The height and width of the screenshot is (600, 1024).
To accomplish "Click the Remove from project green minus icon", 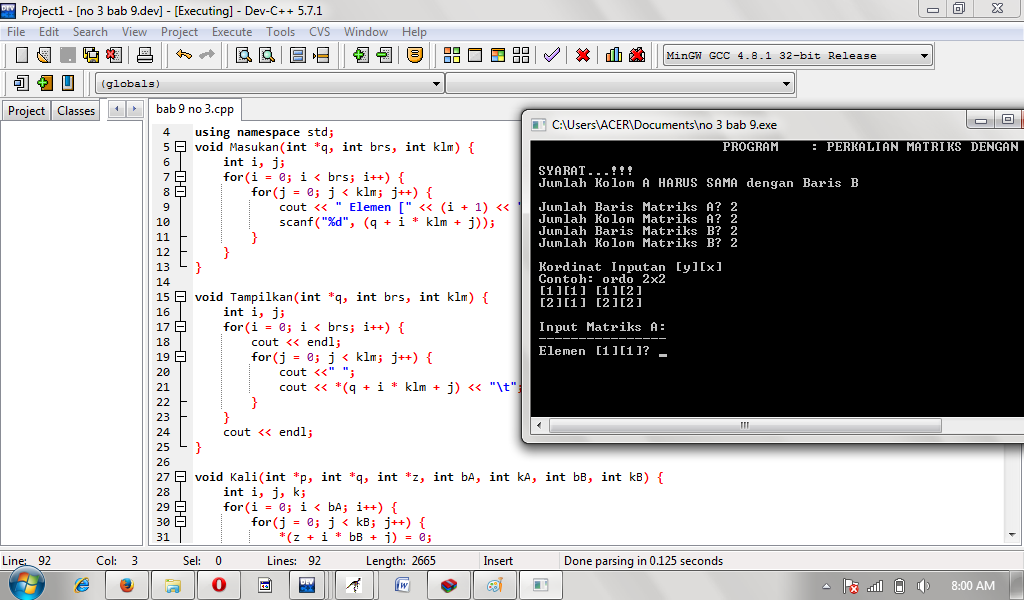I will tap(384, 55).
